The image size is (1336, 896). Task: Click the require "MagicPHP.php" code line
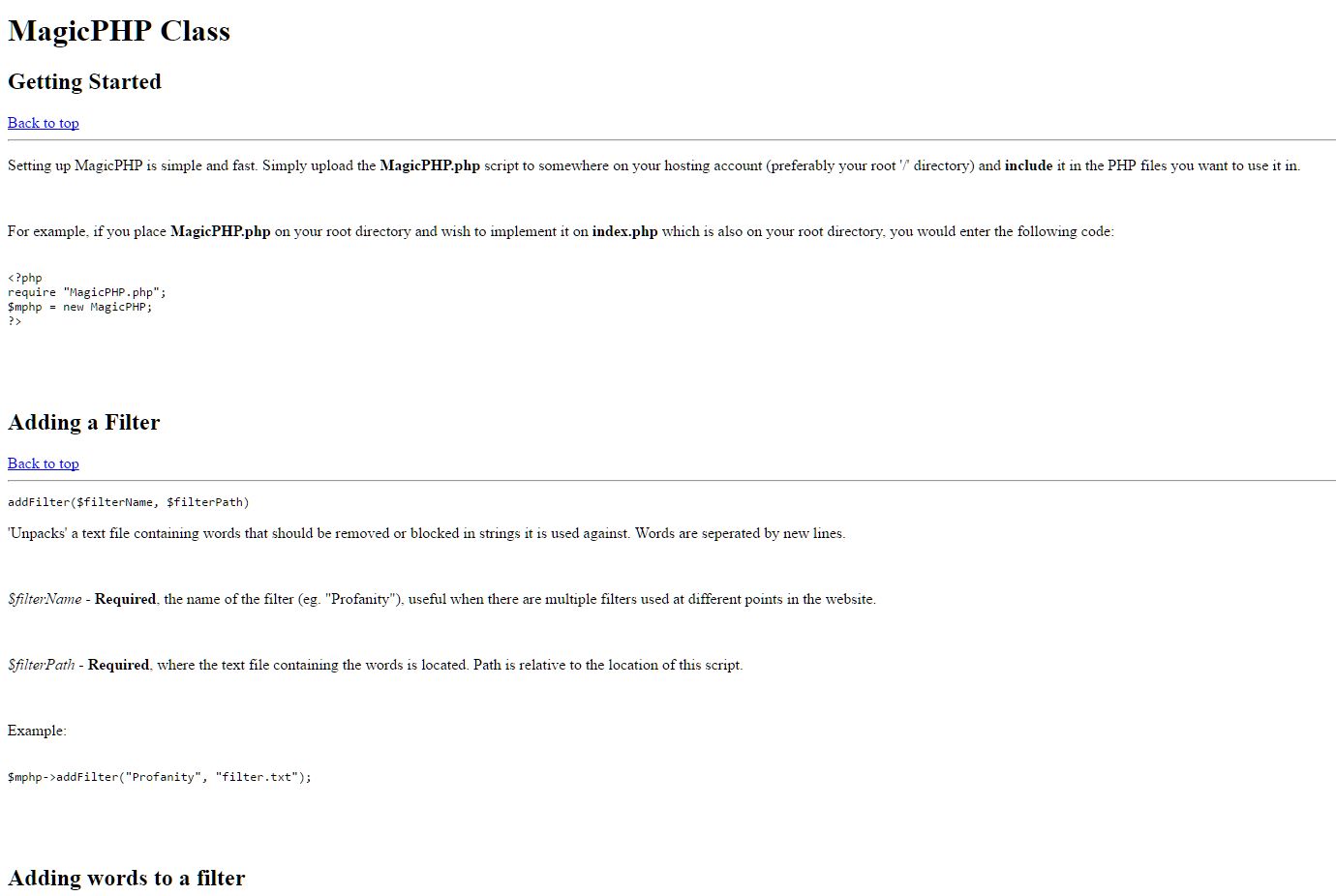click(x=87, y=292)
